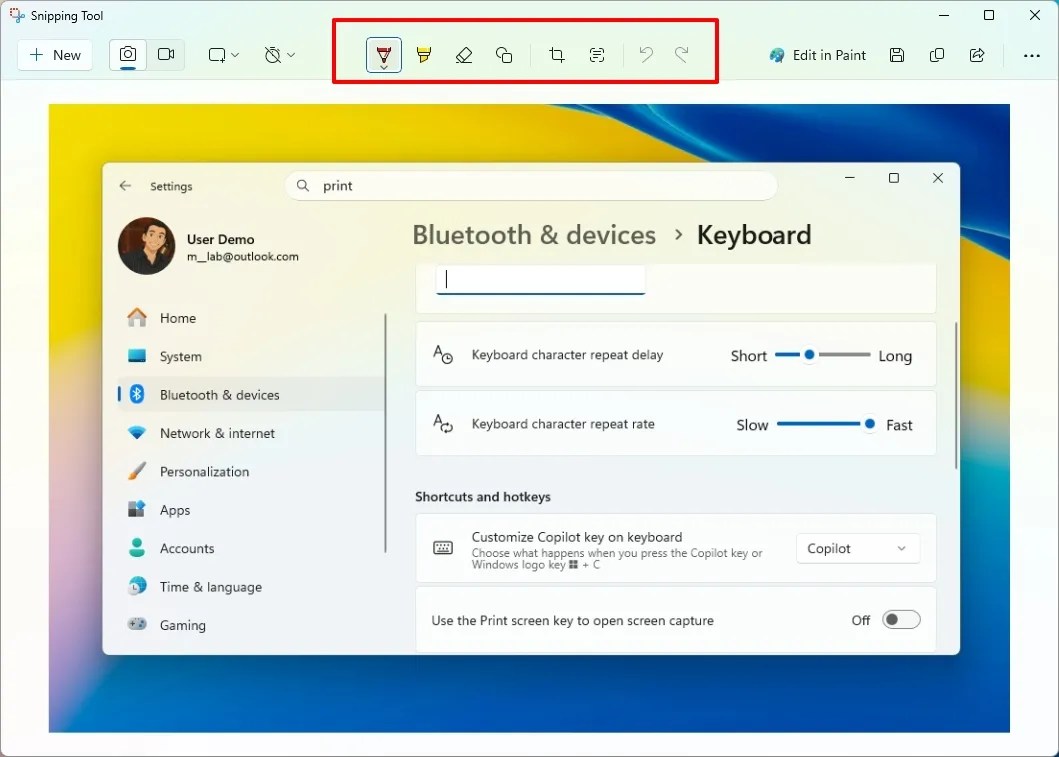Image resolution: width=1059 pixels, height=757 pixels.
Task: Click the System monitor icon
Action: [x=137, y=356]
